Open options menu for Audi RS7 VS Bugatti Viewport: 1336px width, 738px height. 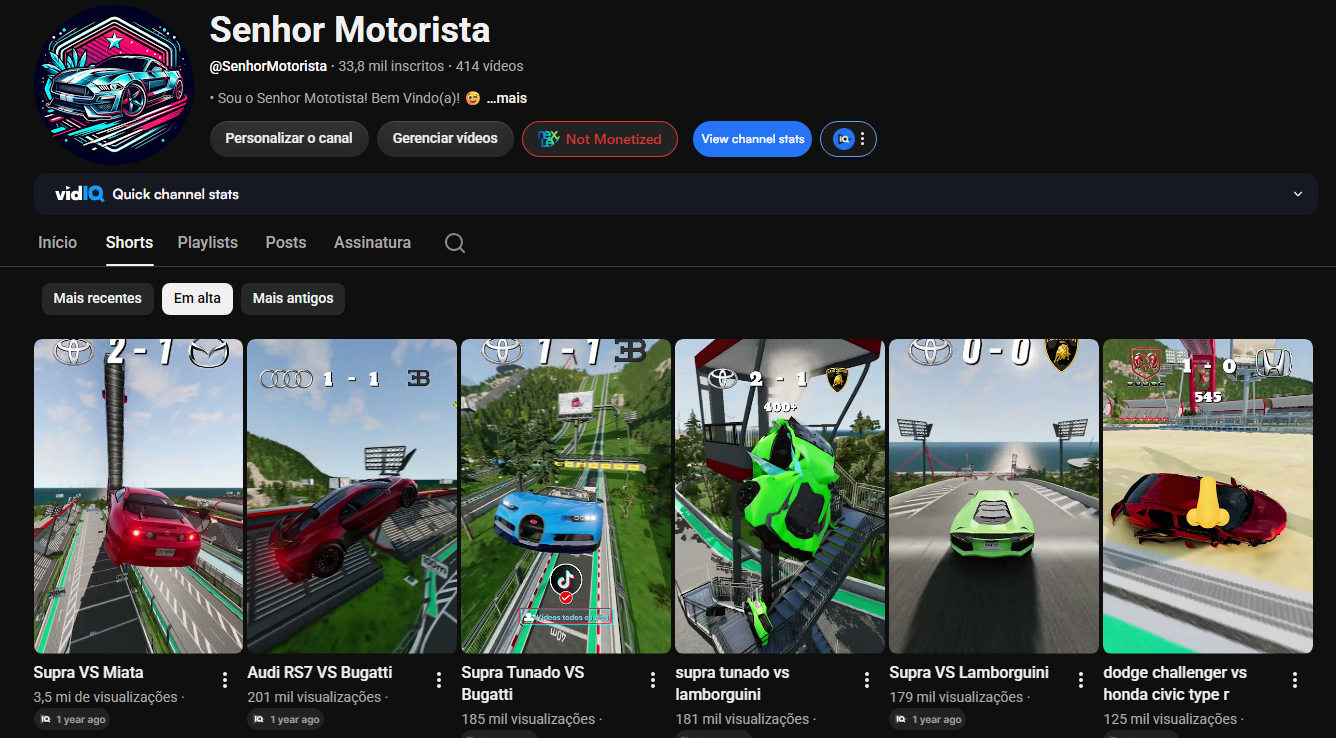tap(438, 680)
